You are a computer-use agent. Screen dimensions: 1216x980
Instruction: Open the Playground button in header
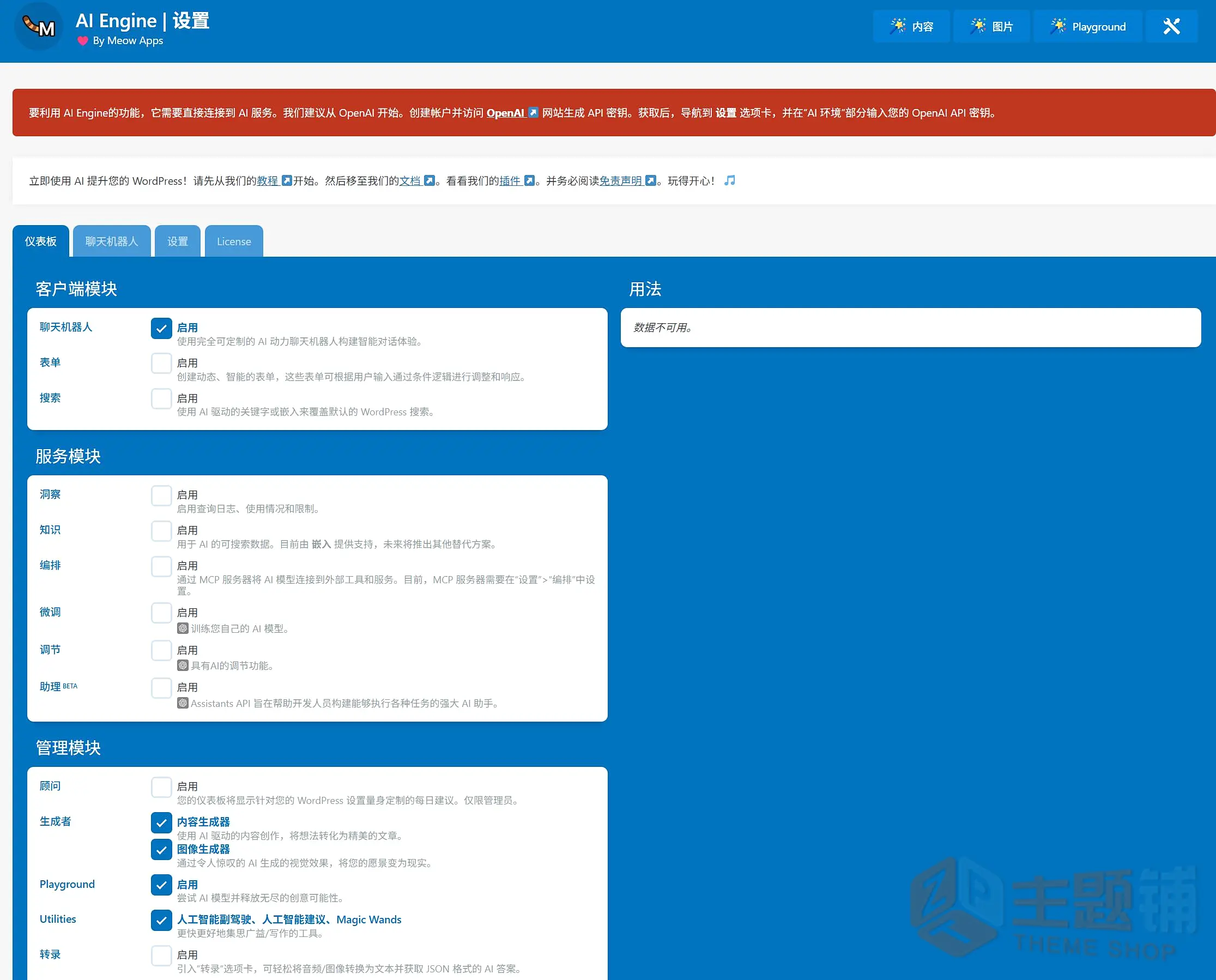(1088, 27)
